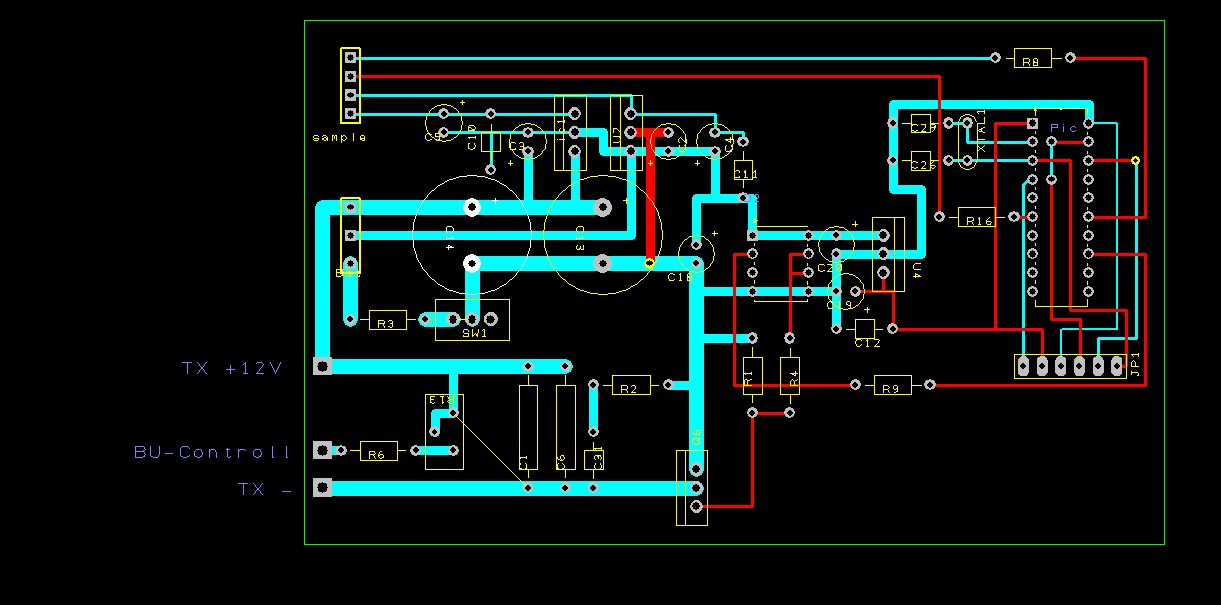Click capacitor C3 footprint
The height and width of the screenshot is (605, 1221).
tap(527, 142)
